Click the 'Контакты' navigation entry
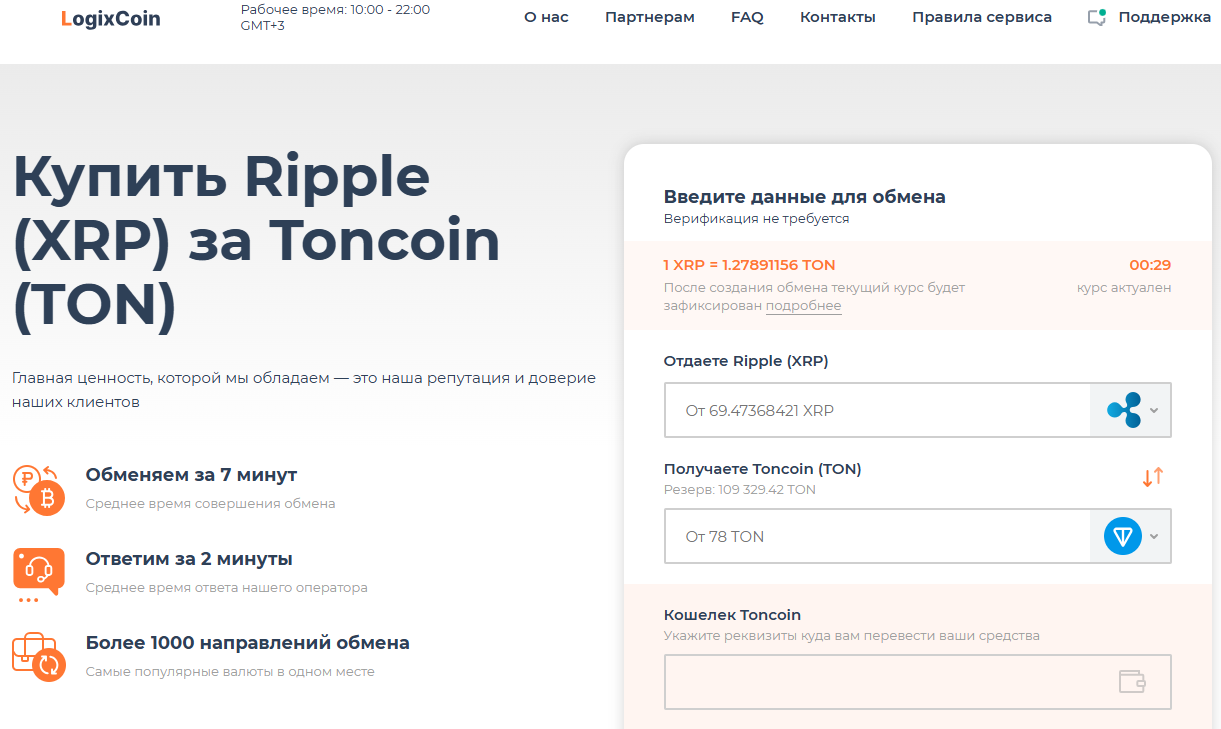The width and height of the screenshot is (1221, 729). click(x=838, y=16)
